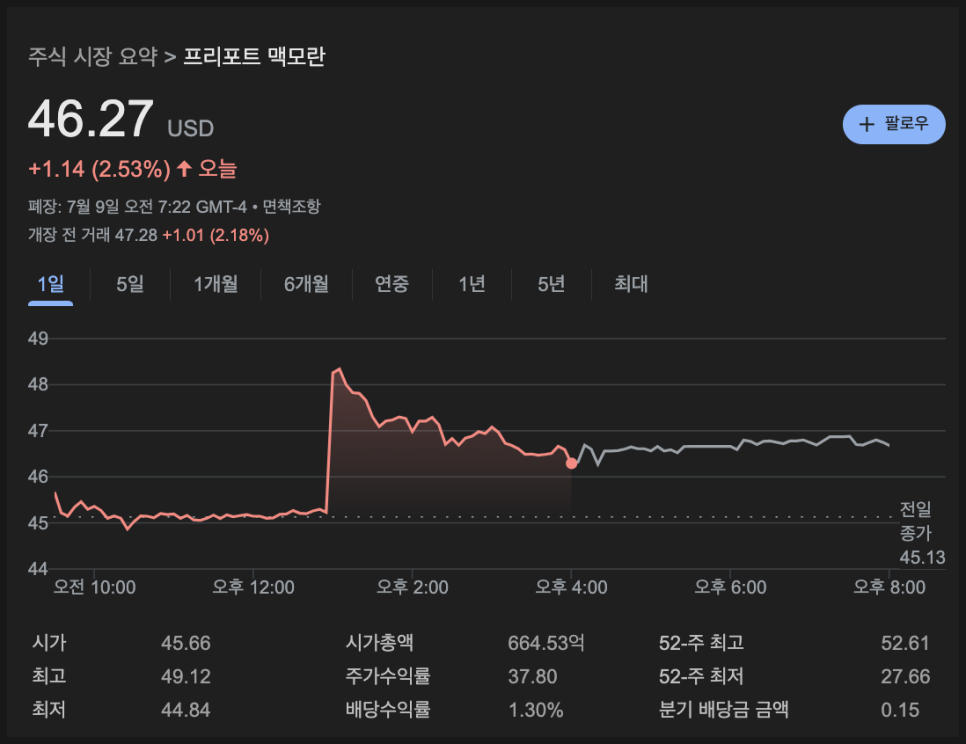Click the 오후 12:00 time axis label

click(x=253, y=587)
